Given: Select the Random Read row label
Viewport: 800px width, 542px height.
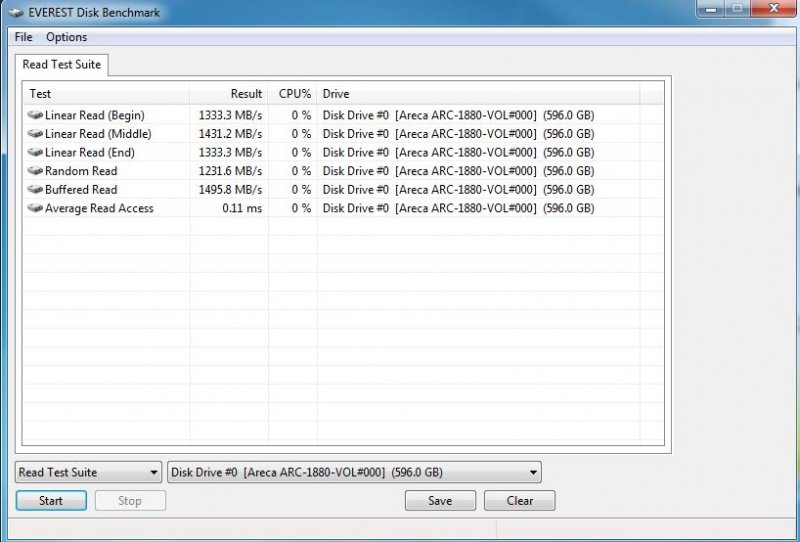Looking at the screenshot, I should point(81,171).
